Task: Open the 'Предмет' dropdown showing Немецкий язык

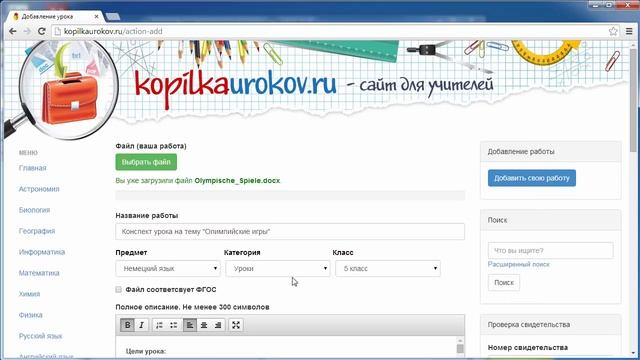Action: (x=168, y=269)
